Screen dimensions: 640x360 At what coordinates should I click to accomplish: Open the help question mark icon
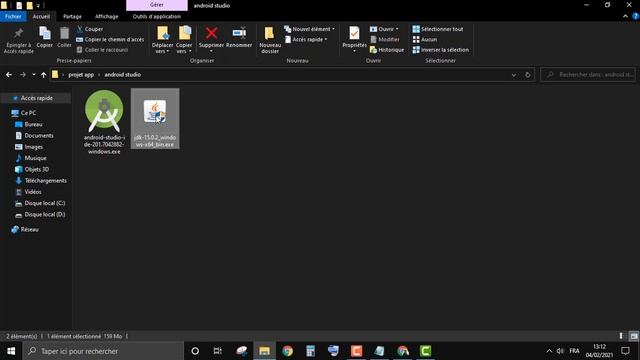pyautogui.click(x=635, y=16)
